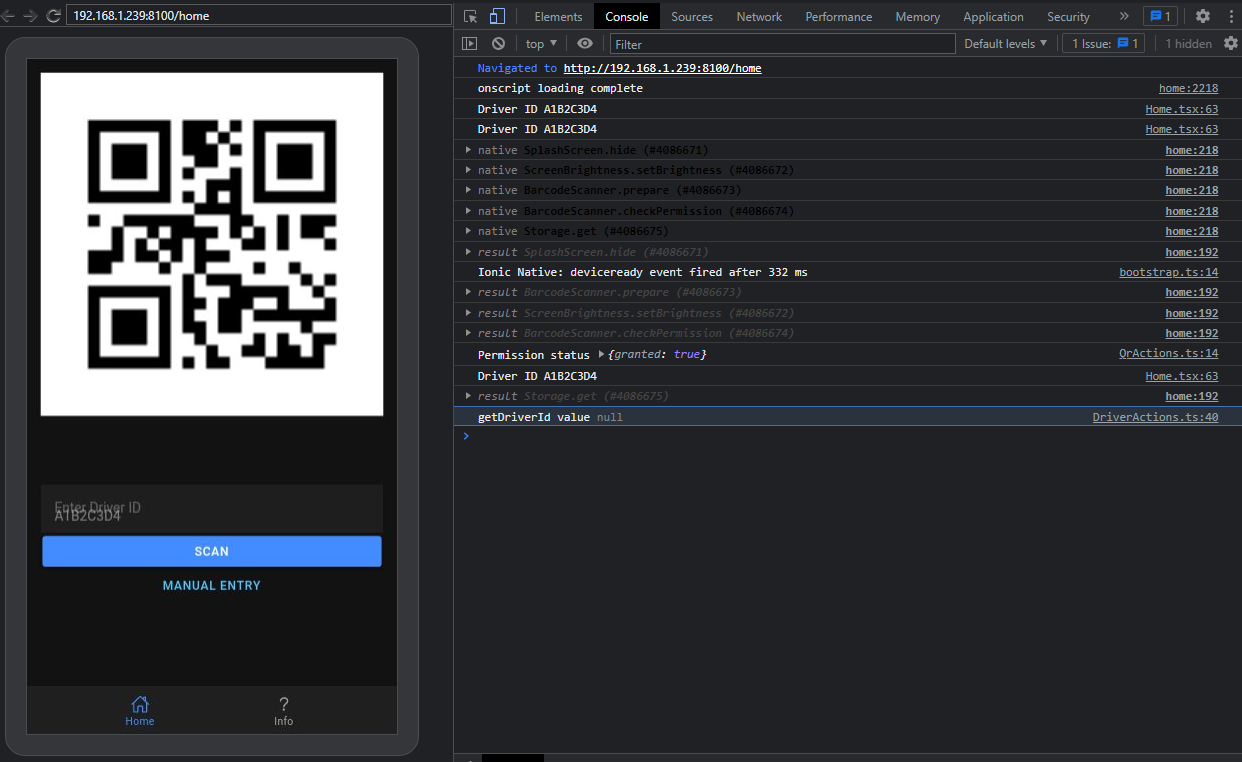Click the browser forward arrow
1242x762 pixels.
(31, 16)
